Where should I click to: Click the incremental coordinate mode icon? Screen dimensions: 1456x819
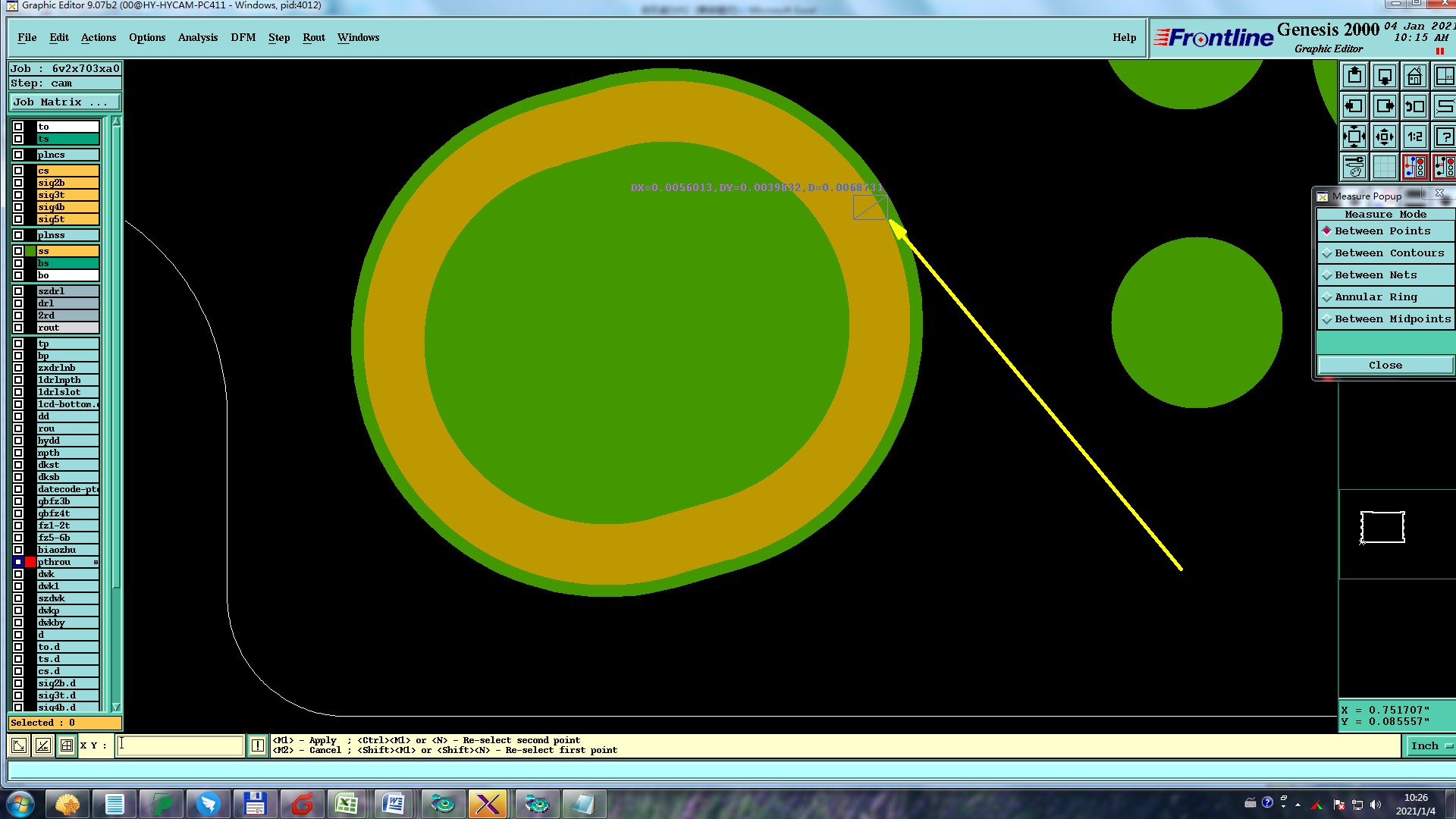(x=43, y=745)
